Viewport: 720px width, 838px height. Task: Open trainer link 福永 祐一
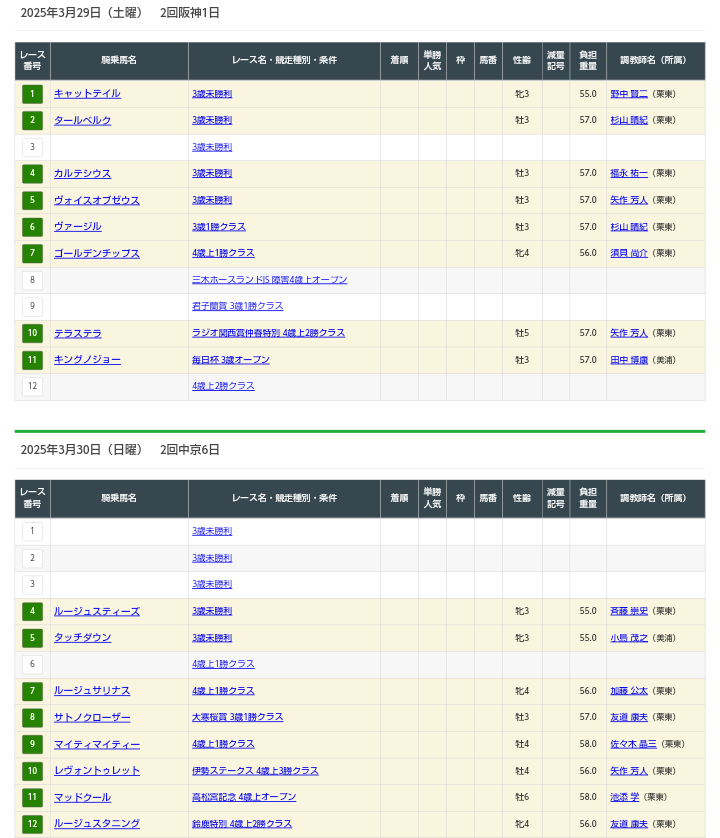629,173
